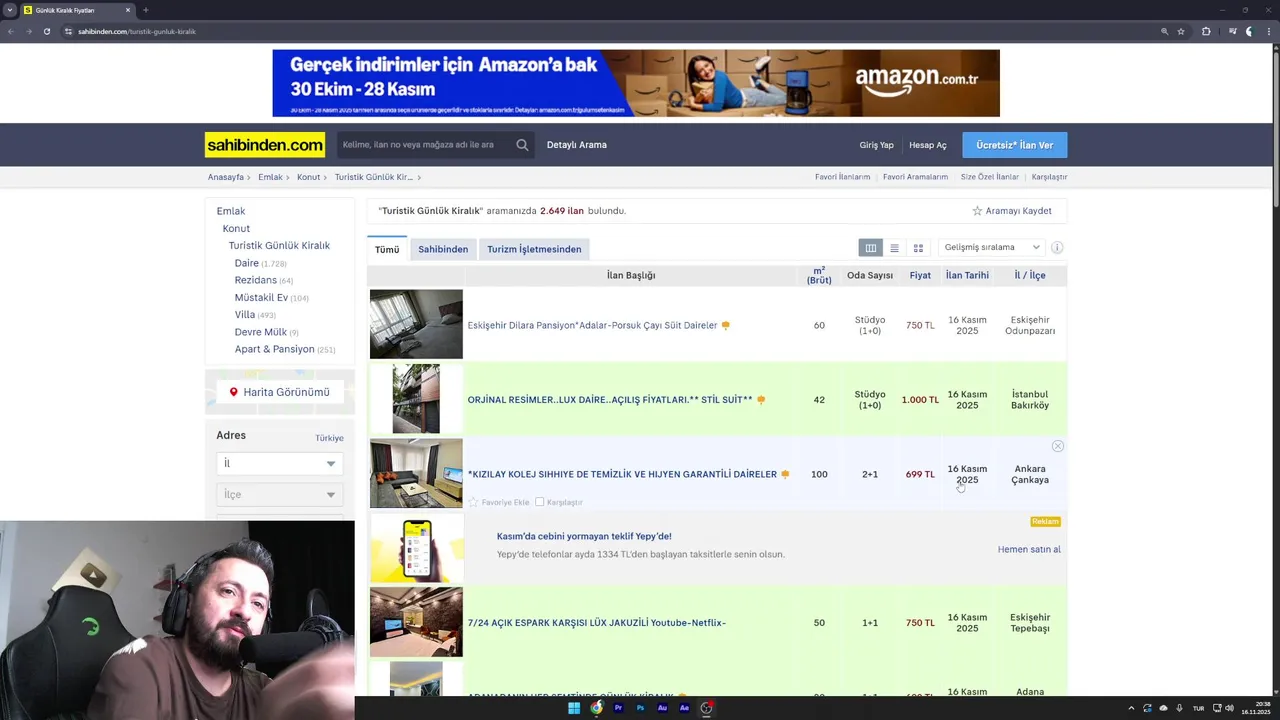Click the Konut breadcrumb
1280x720 pixels.
(308, 177)
